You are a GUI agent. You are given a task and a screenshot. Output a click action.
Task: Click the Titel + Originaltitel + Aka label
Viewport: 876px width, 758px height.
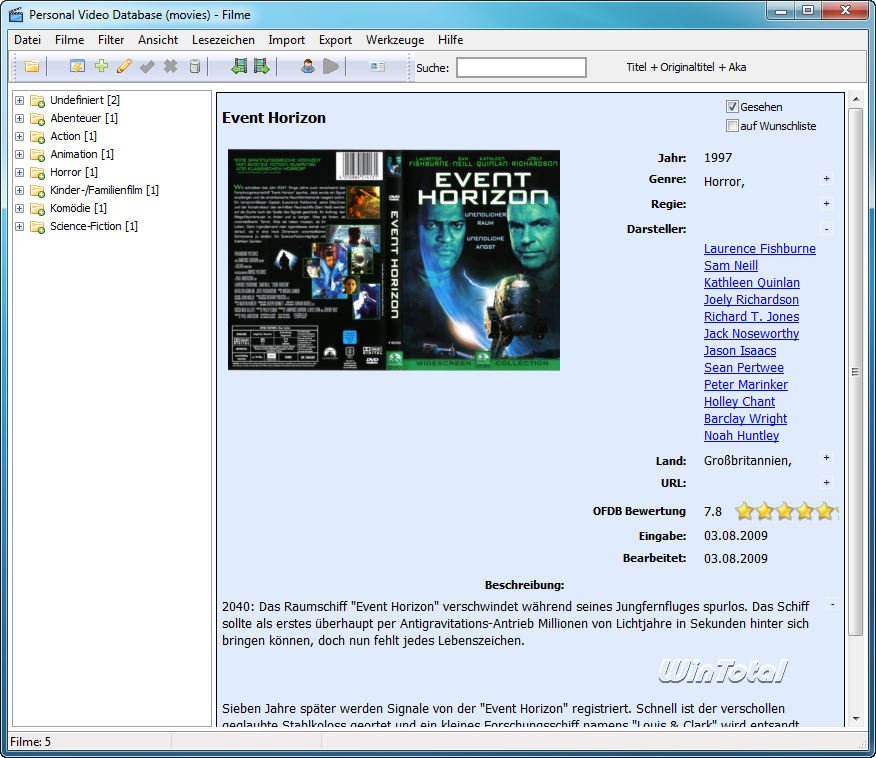(686, 67)
